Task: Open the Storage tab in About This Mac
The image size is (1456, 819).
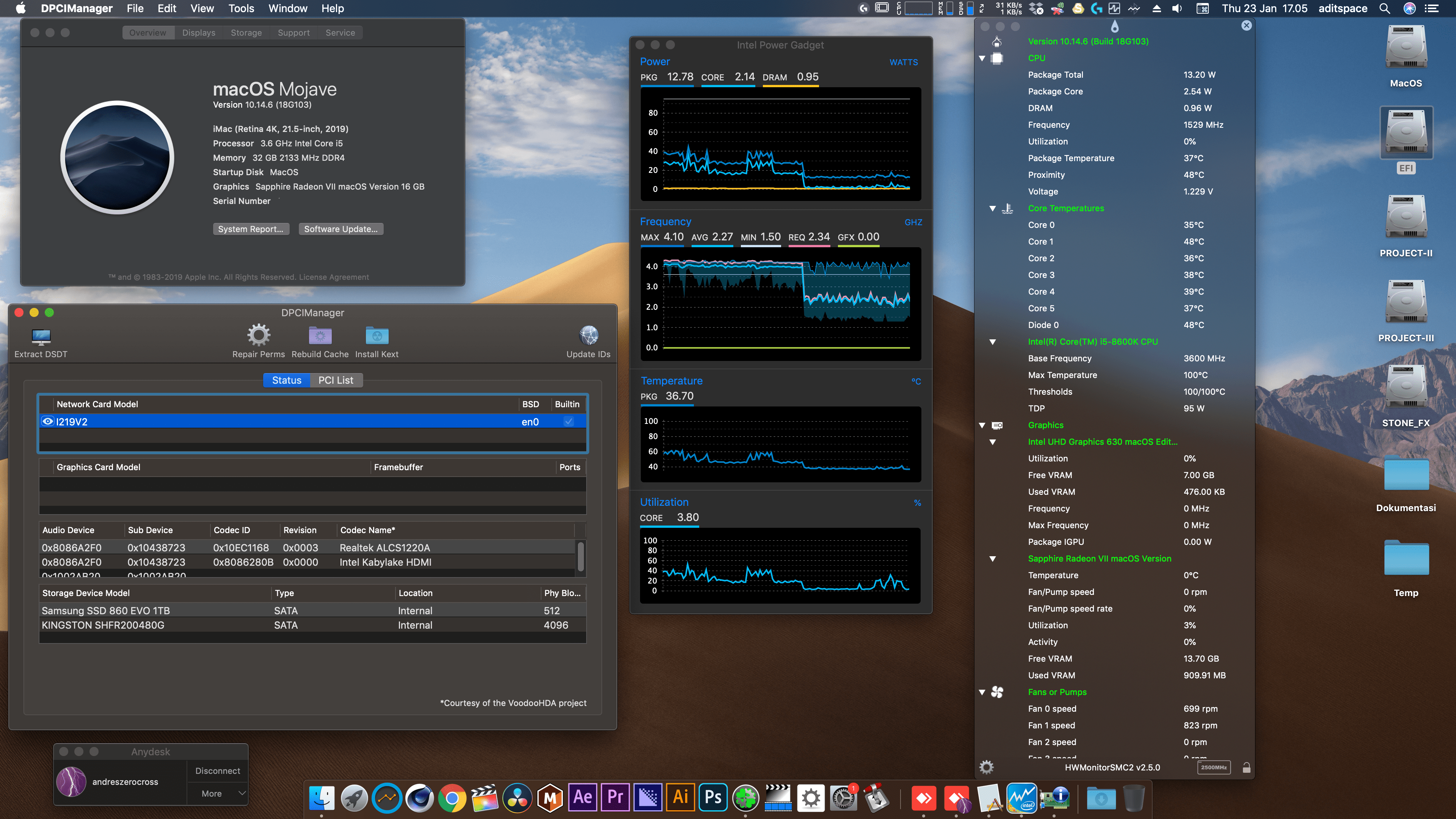Action: [246, 33]
